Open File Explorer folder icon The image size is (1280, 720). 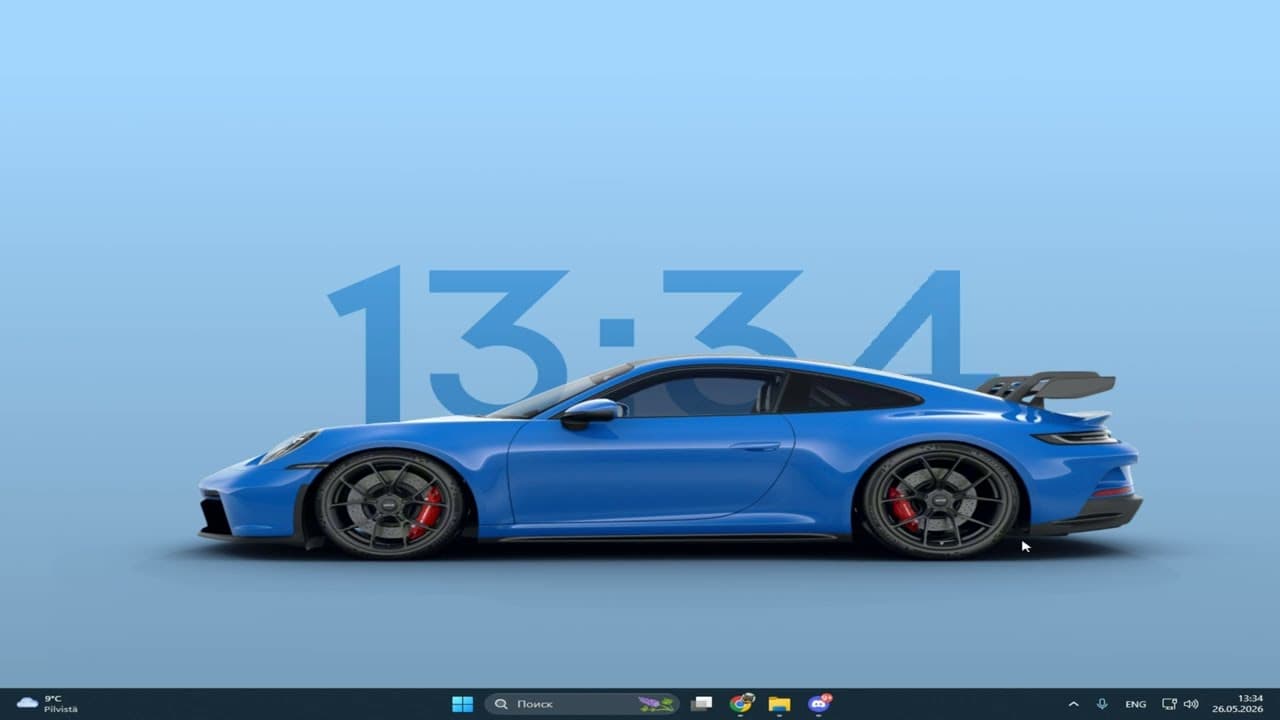click(x=779, y=704)
